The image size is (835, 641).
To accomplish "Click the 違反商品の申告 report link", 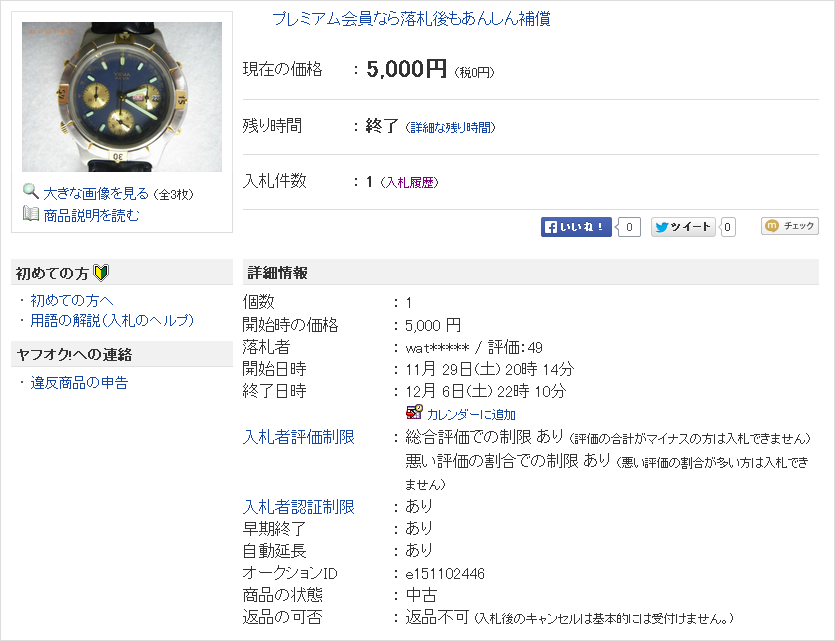I will click(79, 383).
